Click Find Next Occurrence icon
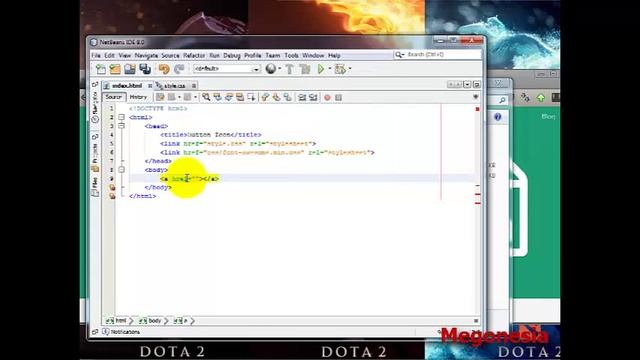This screenshot has width=640, height=360. 229,97
